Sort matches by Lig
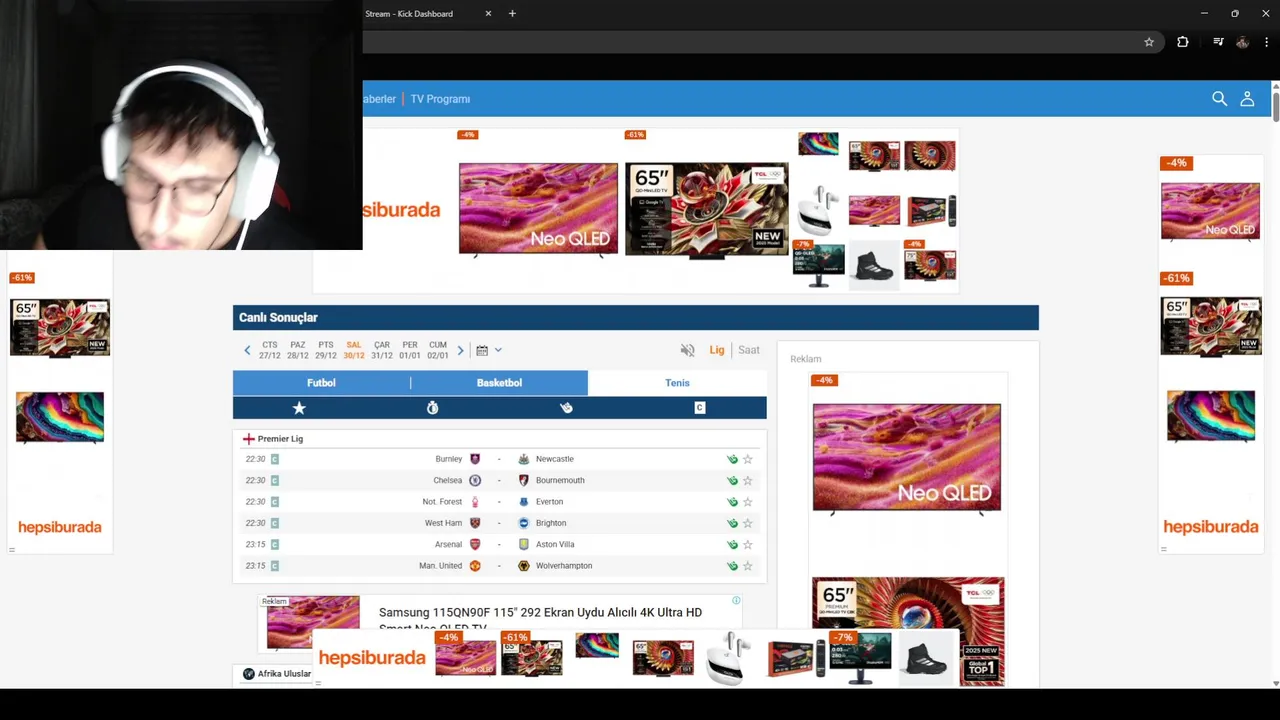Viewport: 1280px width, 720px height. pyautogui.click(x=717, y=350)
